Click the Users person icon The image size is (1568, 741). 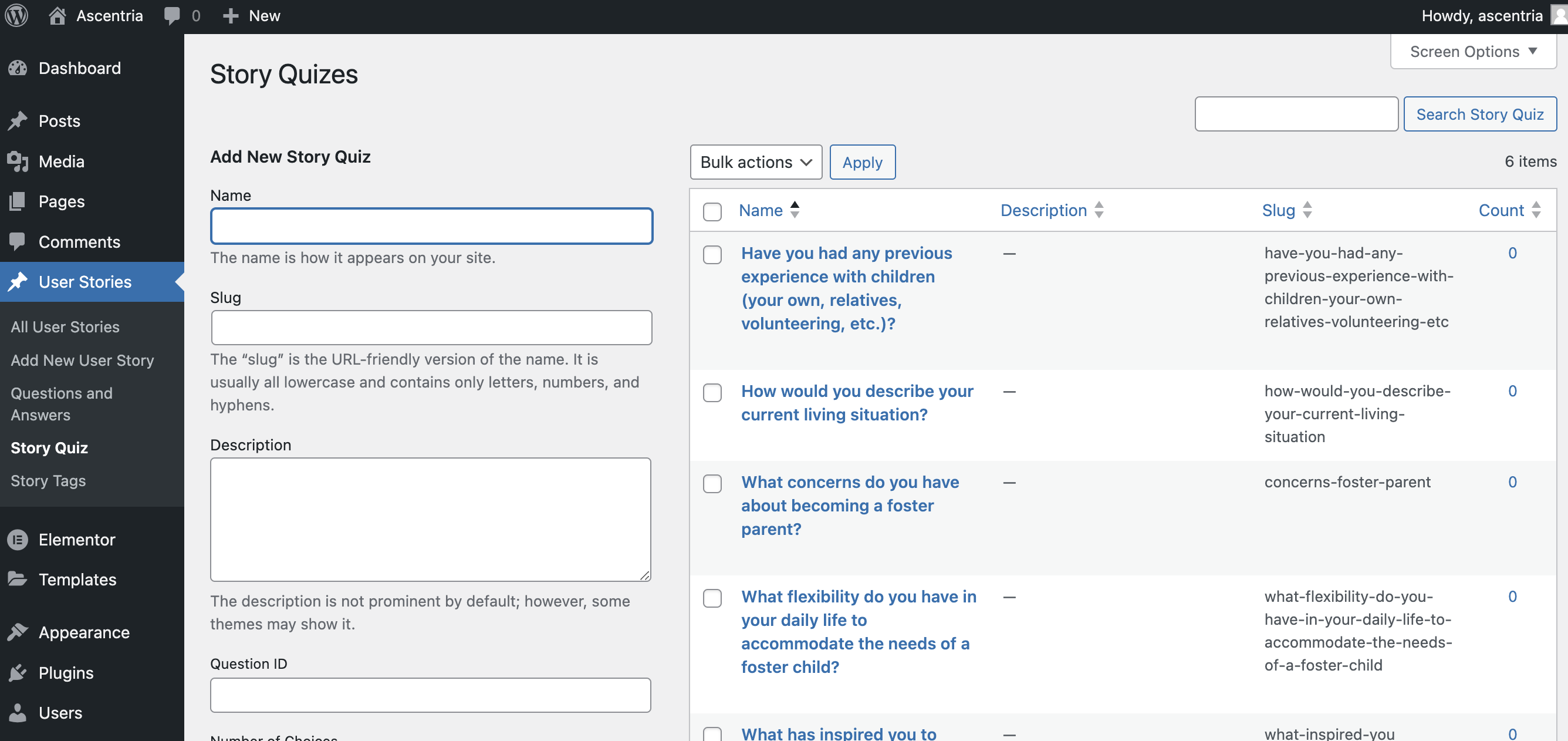pos(18,713)
